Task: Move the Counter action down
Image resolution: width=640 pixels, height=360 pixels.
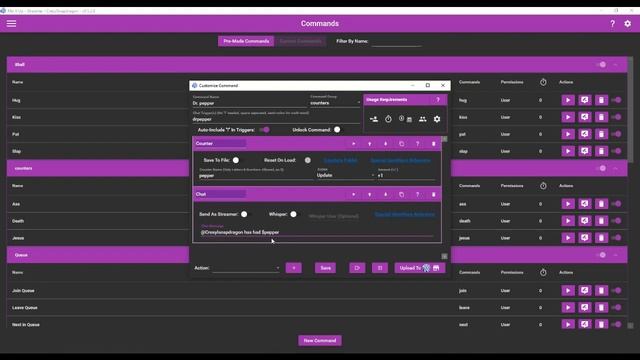Action: pyautogui.click(x=385, y=144)
